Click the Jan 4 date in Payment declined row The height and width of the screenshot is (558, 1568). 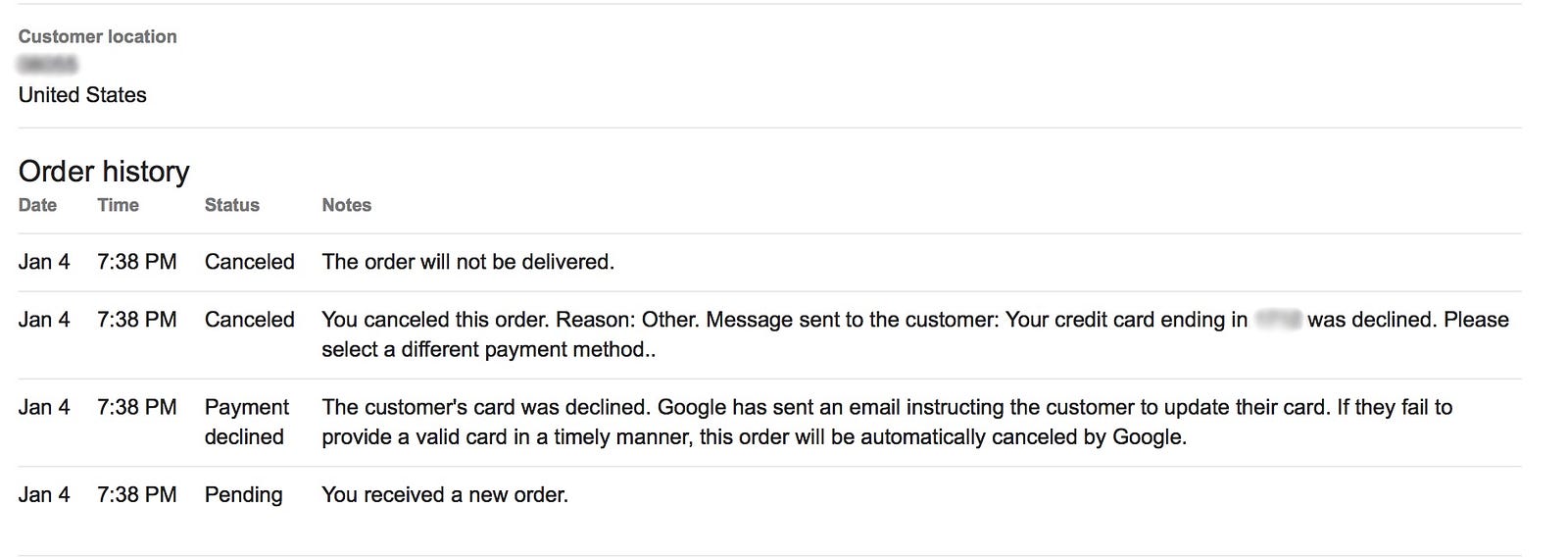(x=44, y=407)
